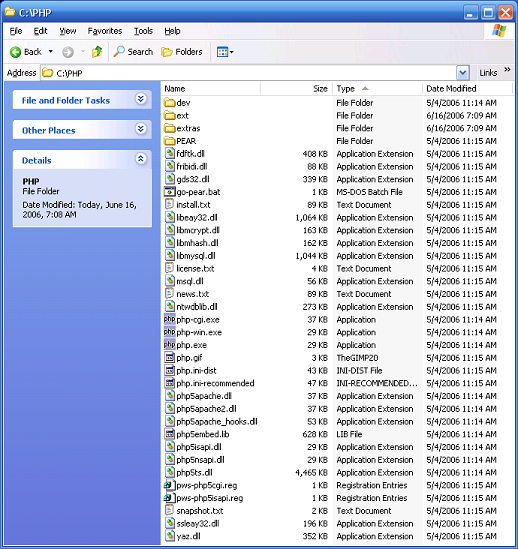Open the File menu
This screenshot has height=549, width=518.
tap(16, 31)
